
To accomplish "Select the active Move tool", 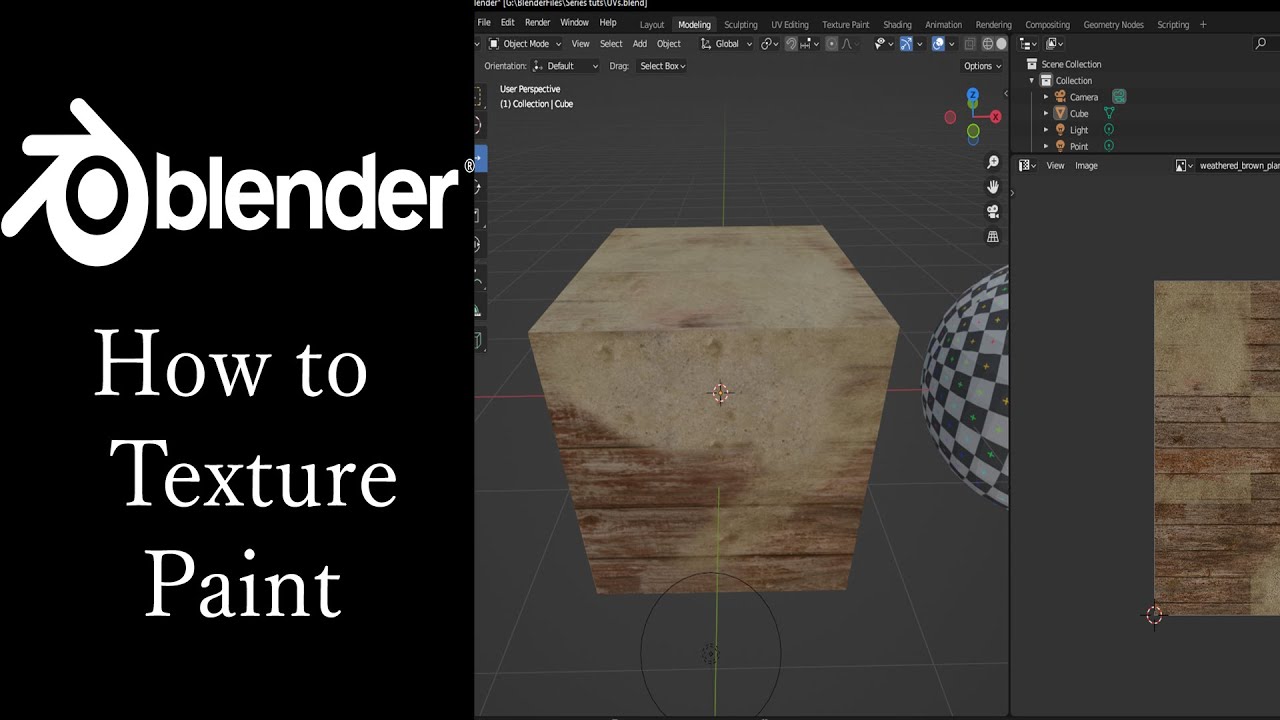I will point(479,158).
